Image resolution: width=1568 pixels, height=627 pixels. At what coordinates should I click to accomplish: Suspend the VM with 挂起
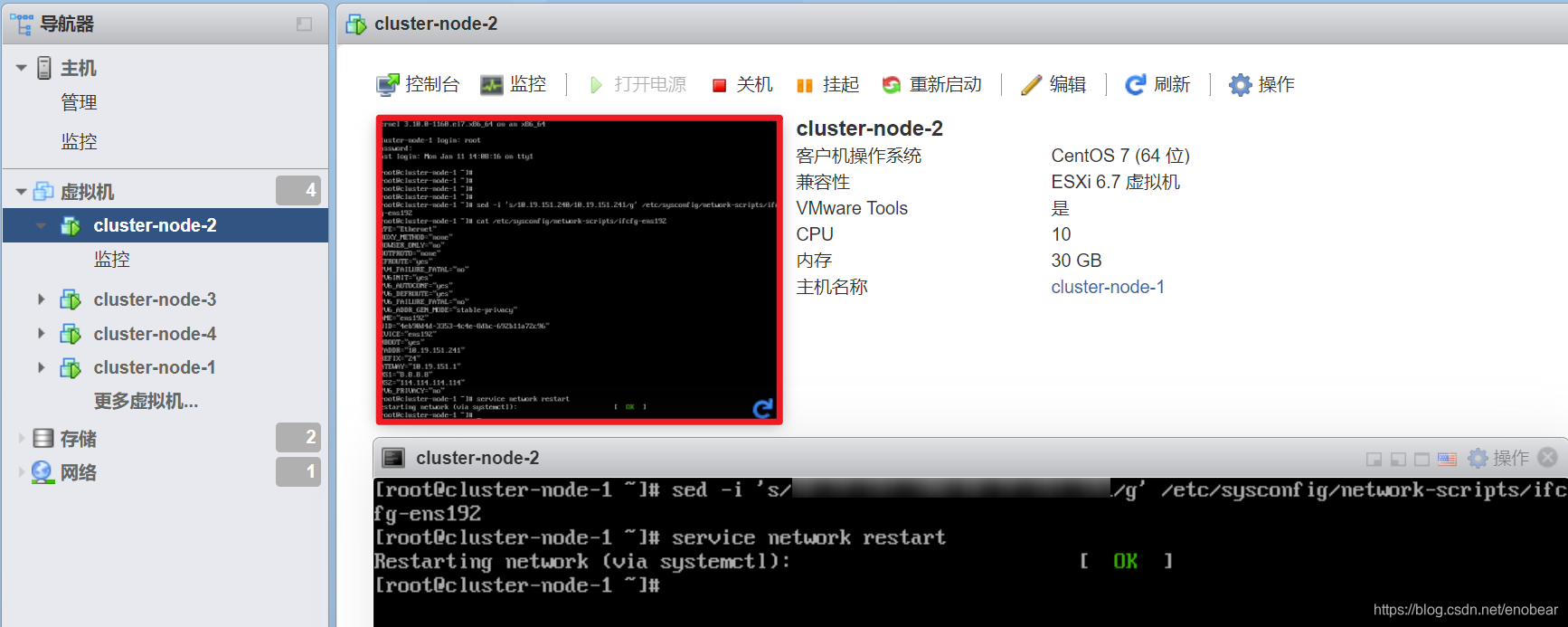[827, 84]
